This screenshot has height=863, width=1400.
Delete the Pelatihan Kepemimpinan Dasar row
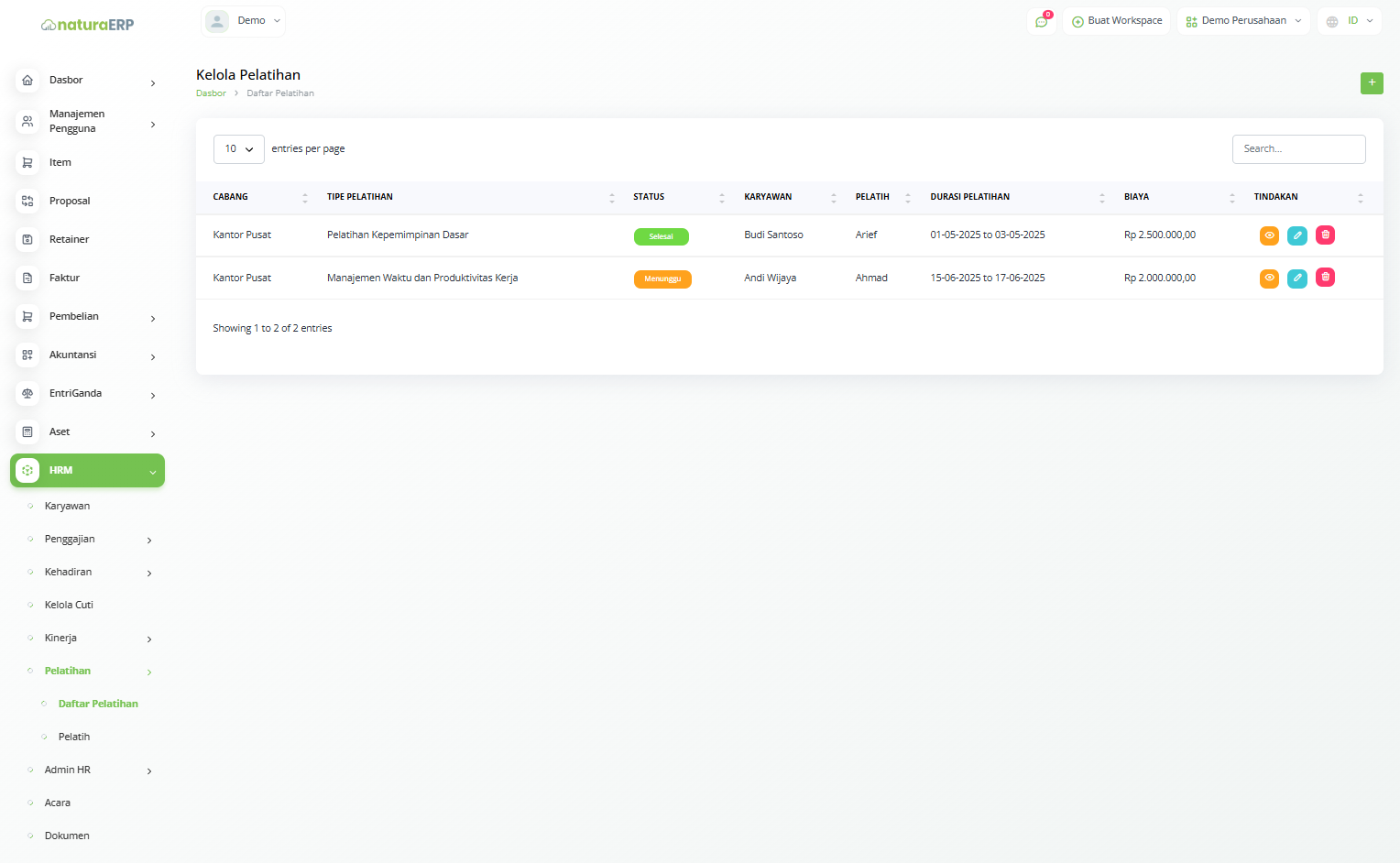[x=1325, y=235]
